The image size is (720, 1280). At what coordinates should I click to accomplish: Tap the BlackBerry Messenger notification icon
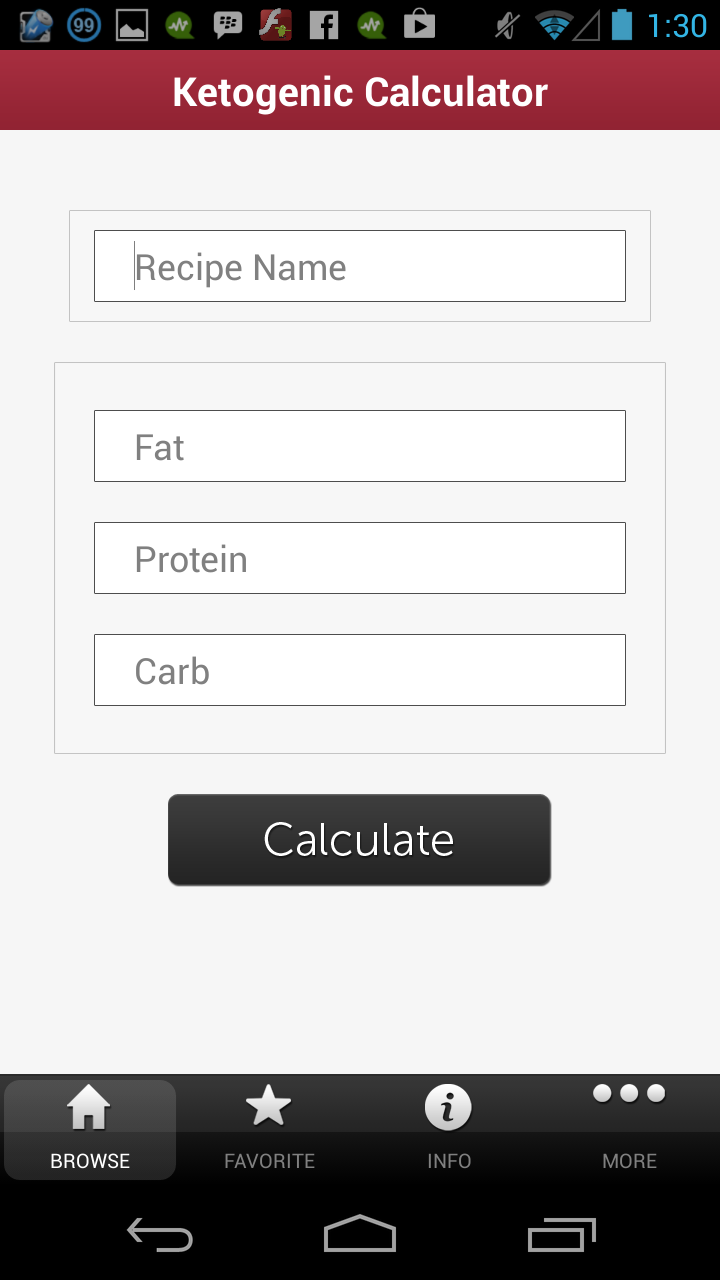(228, 25)
